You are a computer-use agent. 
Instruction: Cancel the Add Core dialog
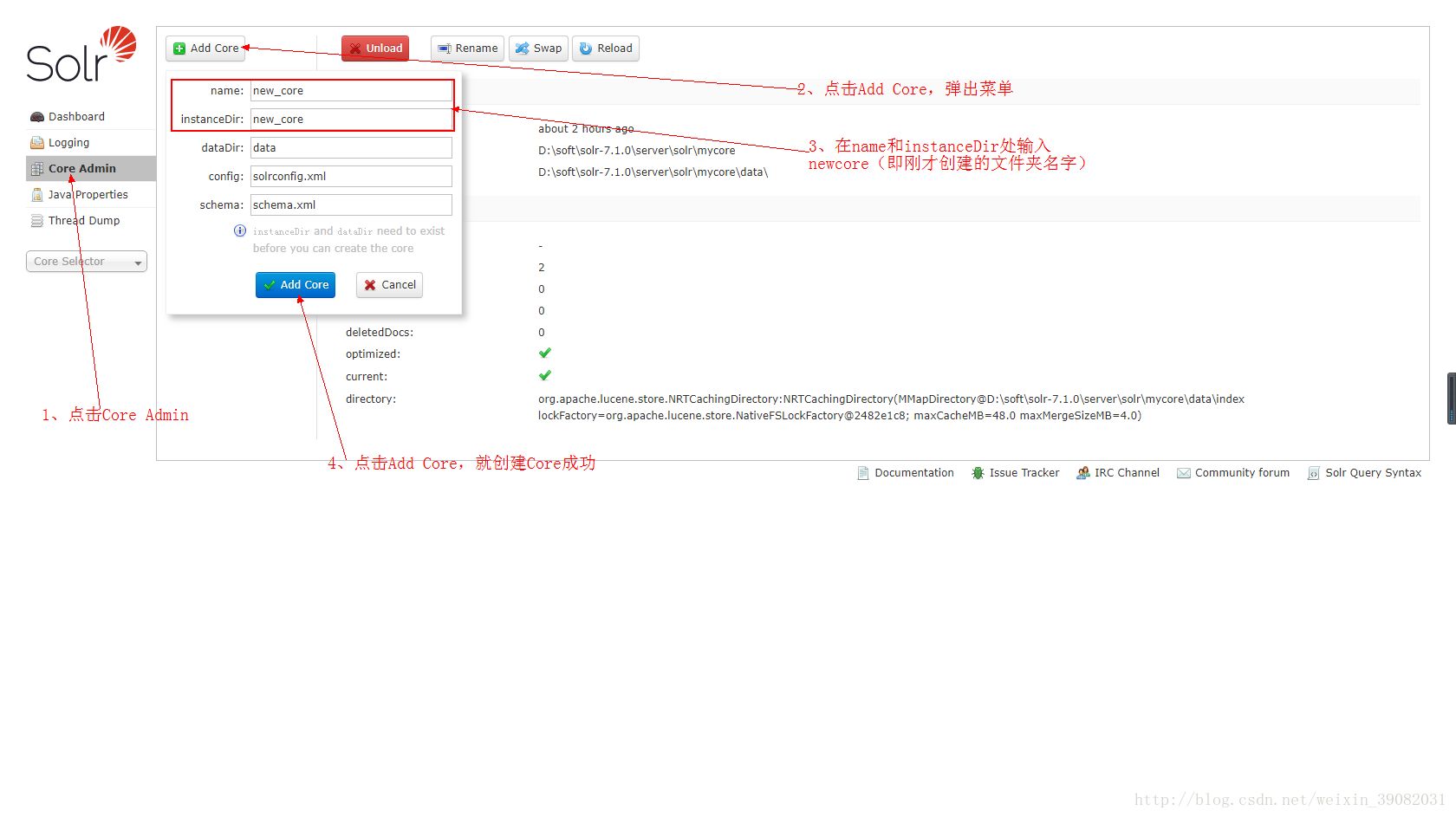click(x=389, y=285)
